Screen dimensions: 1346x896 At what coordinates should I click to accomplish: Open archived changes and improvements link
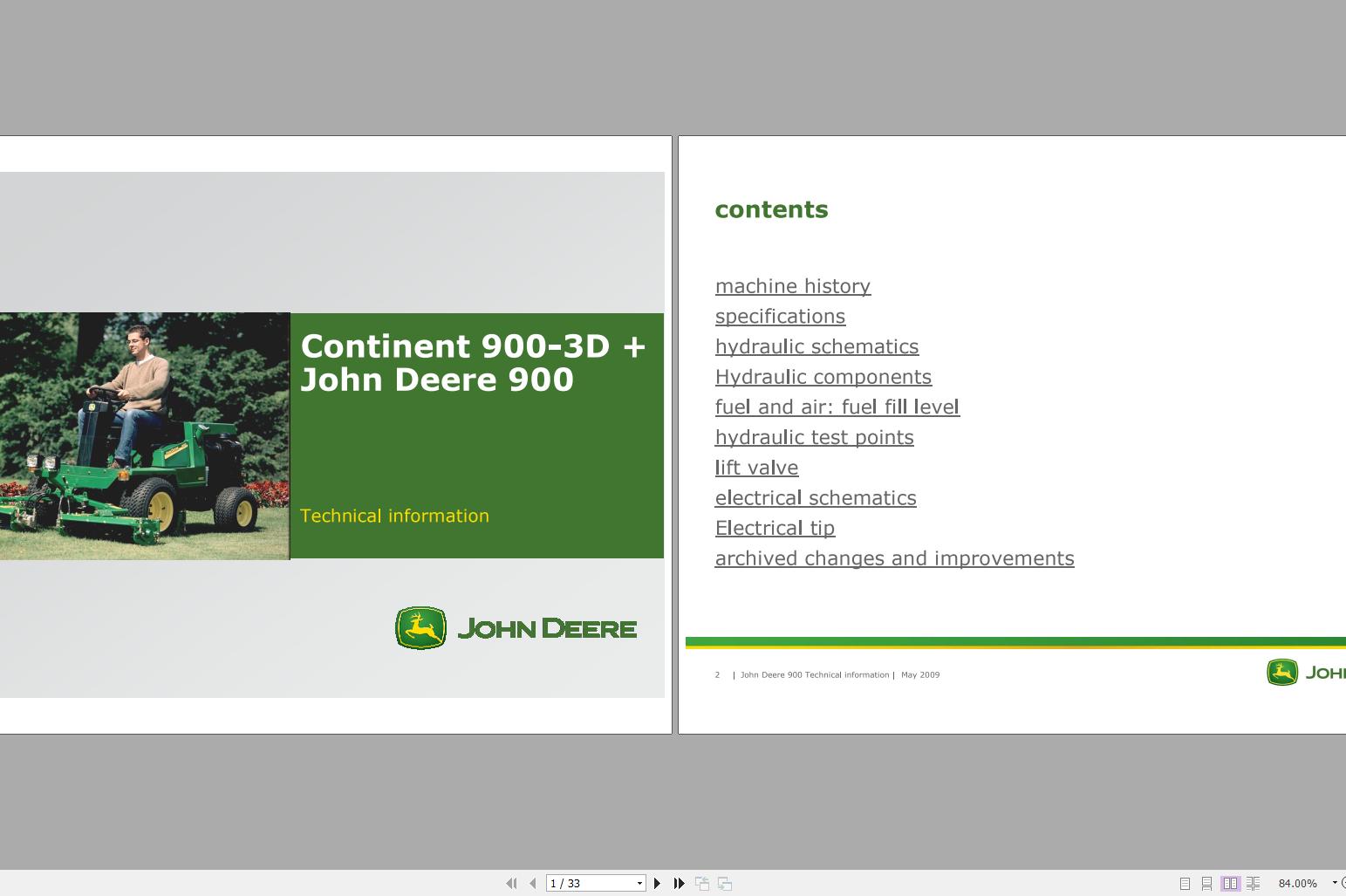coord(895,558)
